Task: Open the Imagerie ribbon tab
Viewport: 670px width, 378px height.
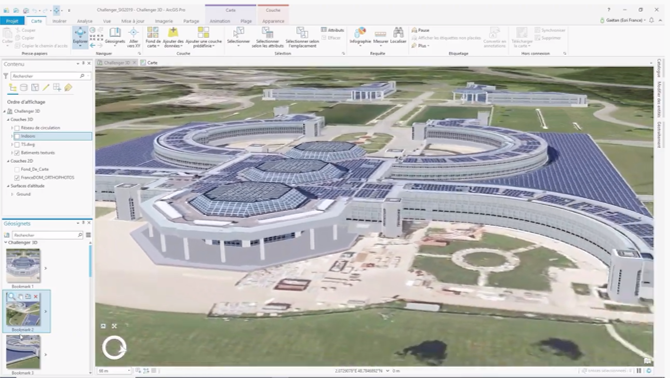Action: [x=164, y=21]
